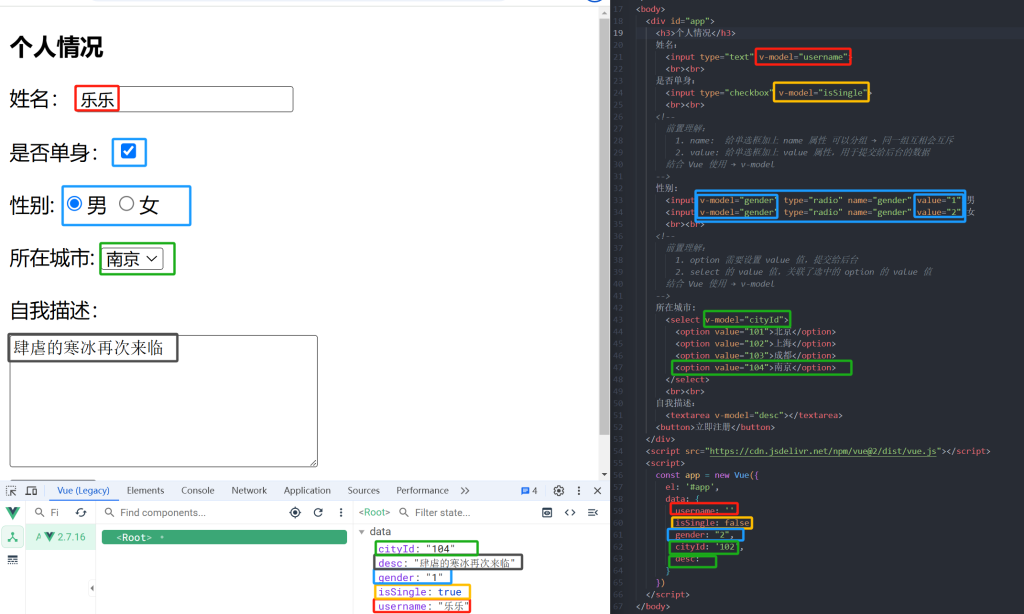Select the 女 radio button
This screenshot has width=1024, height=614.
[x=127, y=204]
